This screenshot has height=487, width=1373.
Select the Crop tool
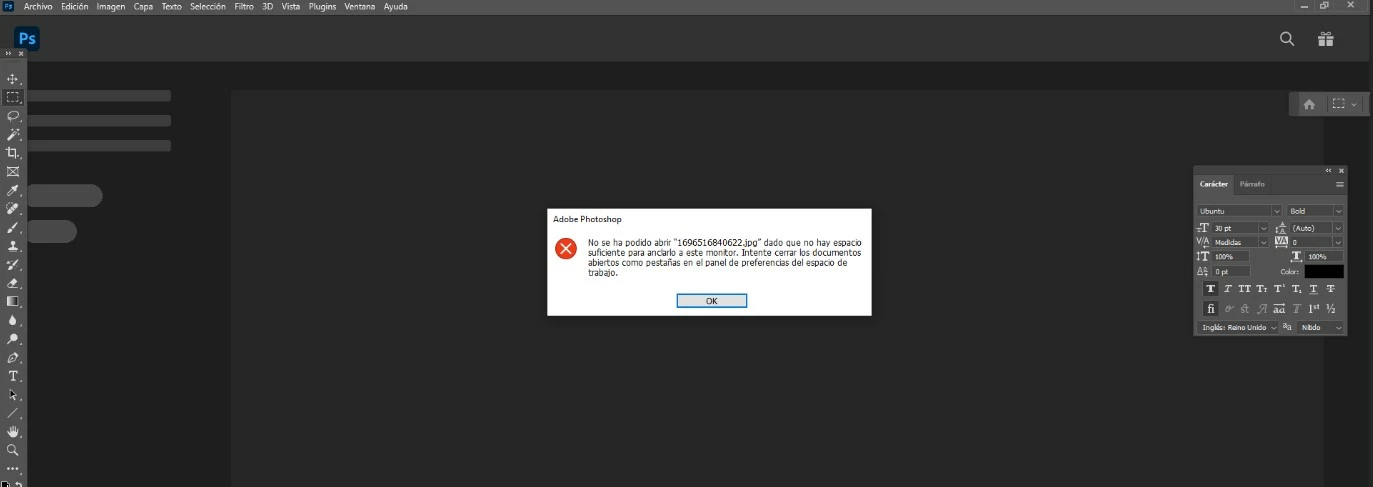[x=13, y=153]
